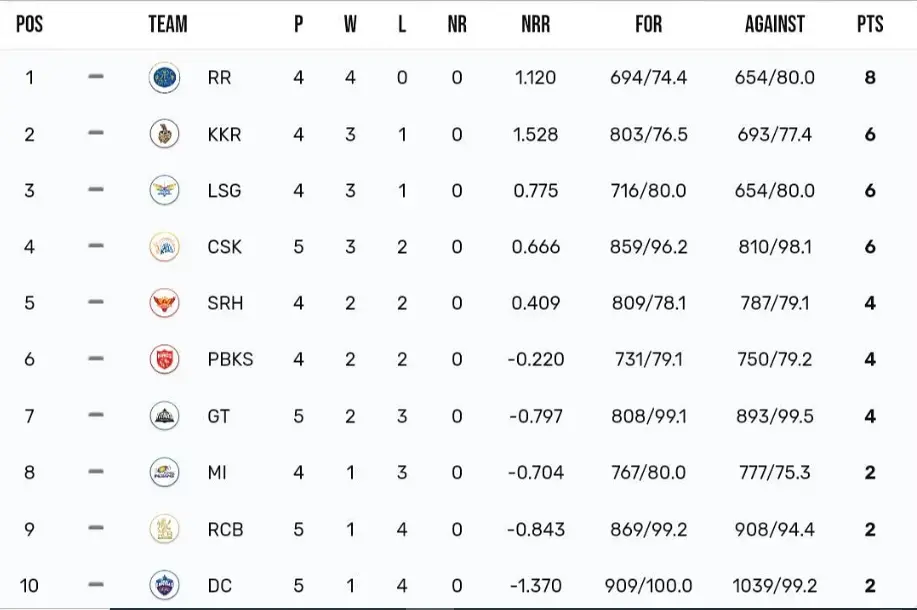Select the LSG team logo
Image resolution: width=917 pixels, height=610 pixels.
[164, 190]
